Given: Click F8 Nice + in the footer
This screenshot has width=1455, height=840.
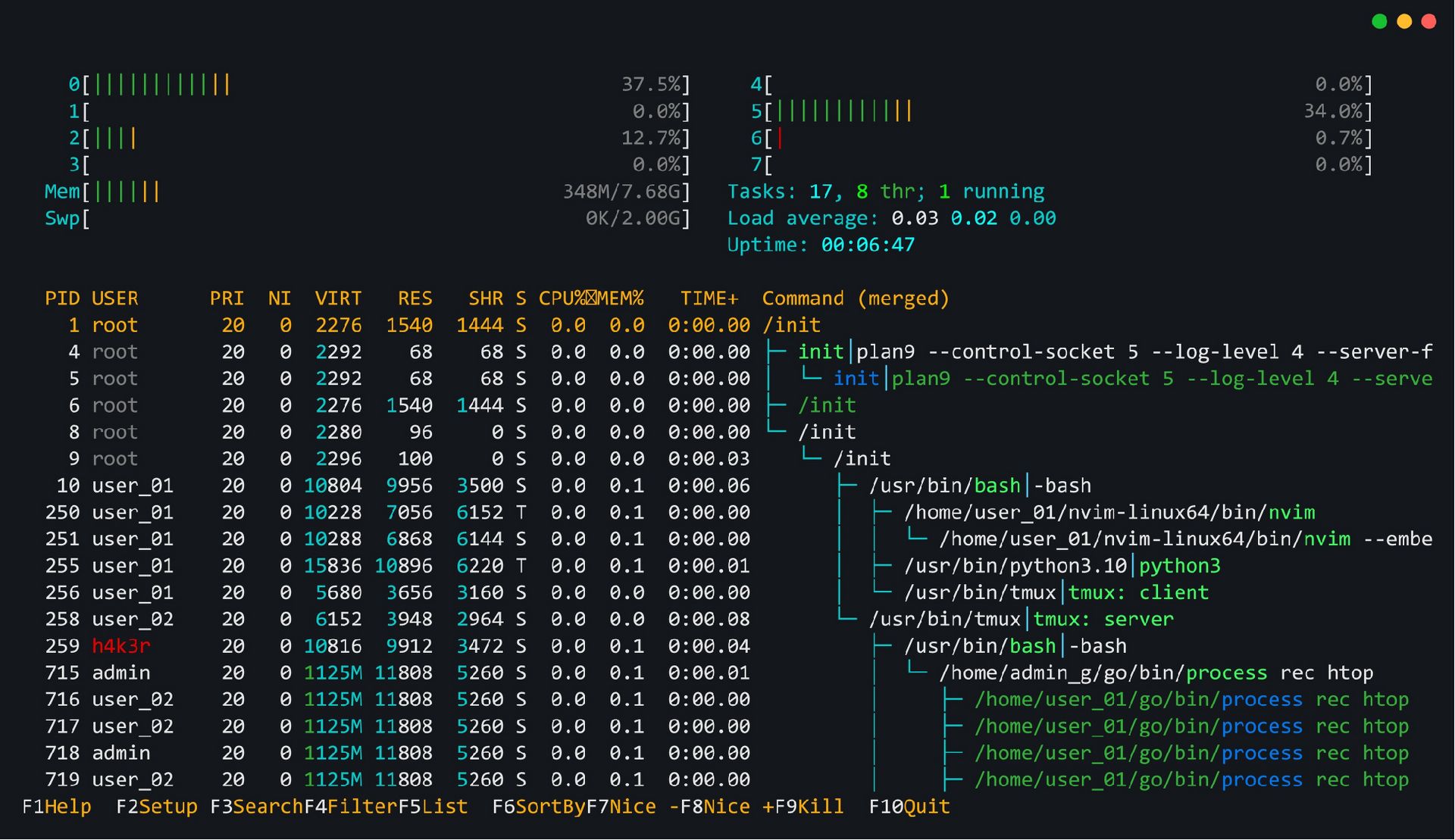Looking at the screenshot, I should tap(727, 807).
